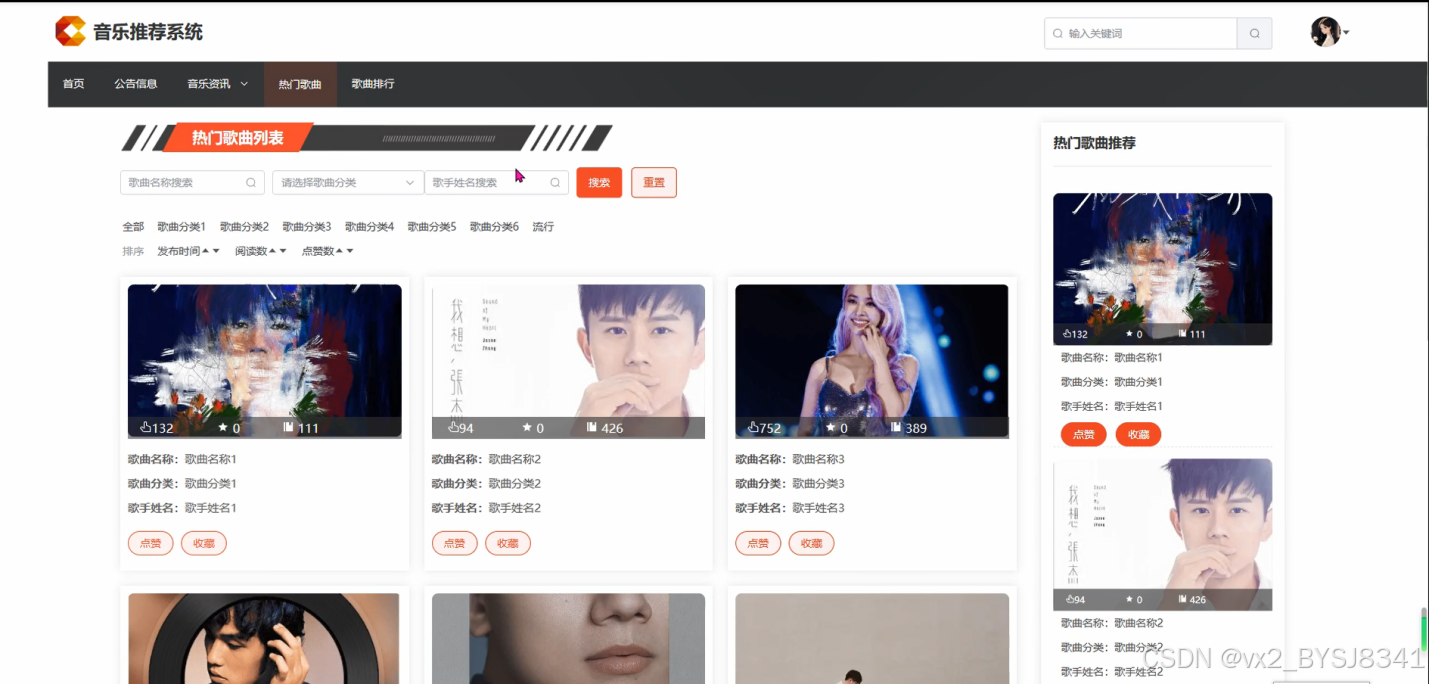
Task: Filter by 歌曲分类2
Action: point(244,227)
